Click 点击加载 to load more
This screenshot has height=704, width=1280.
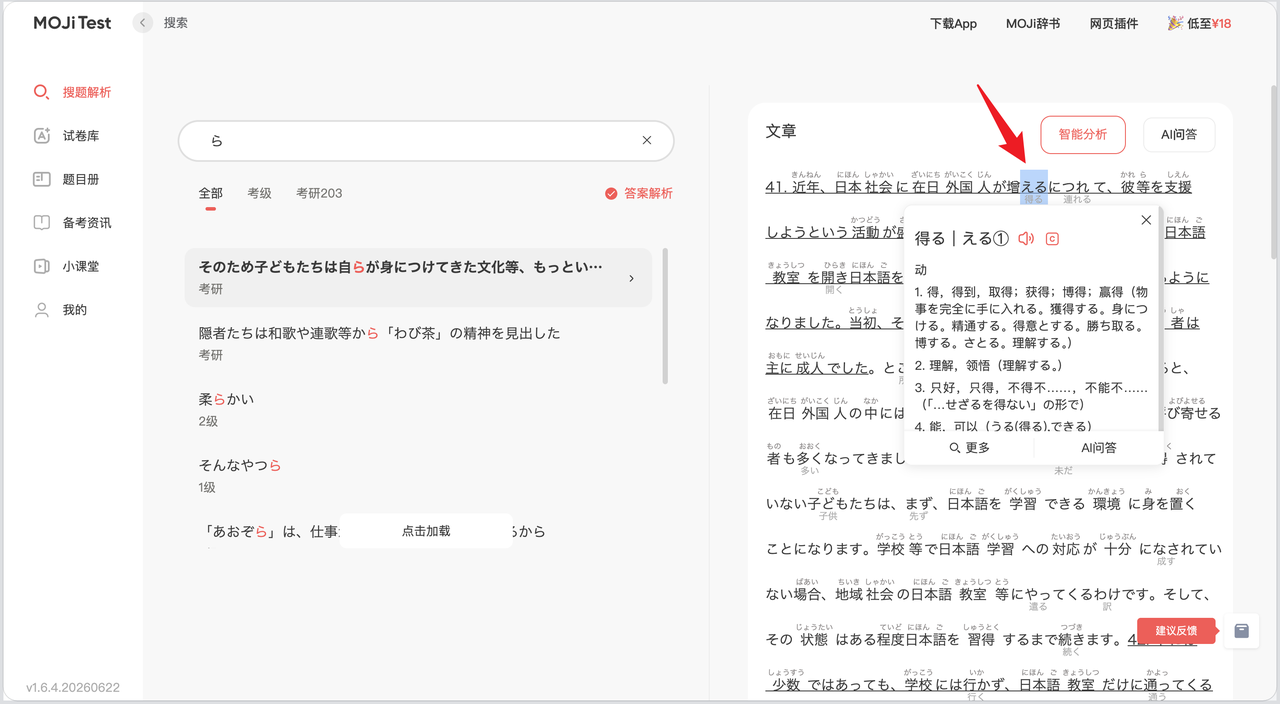point(426,531)
